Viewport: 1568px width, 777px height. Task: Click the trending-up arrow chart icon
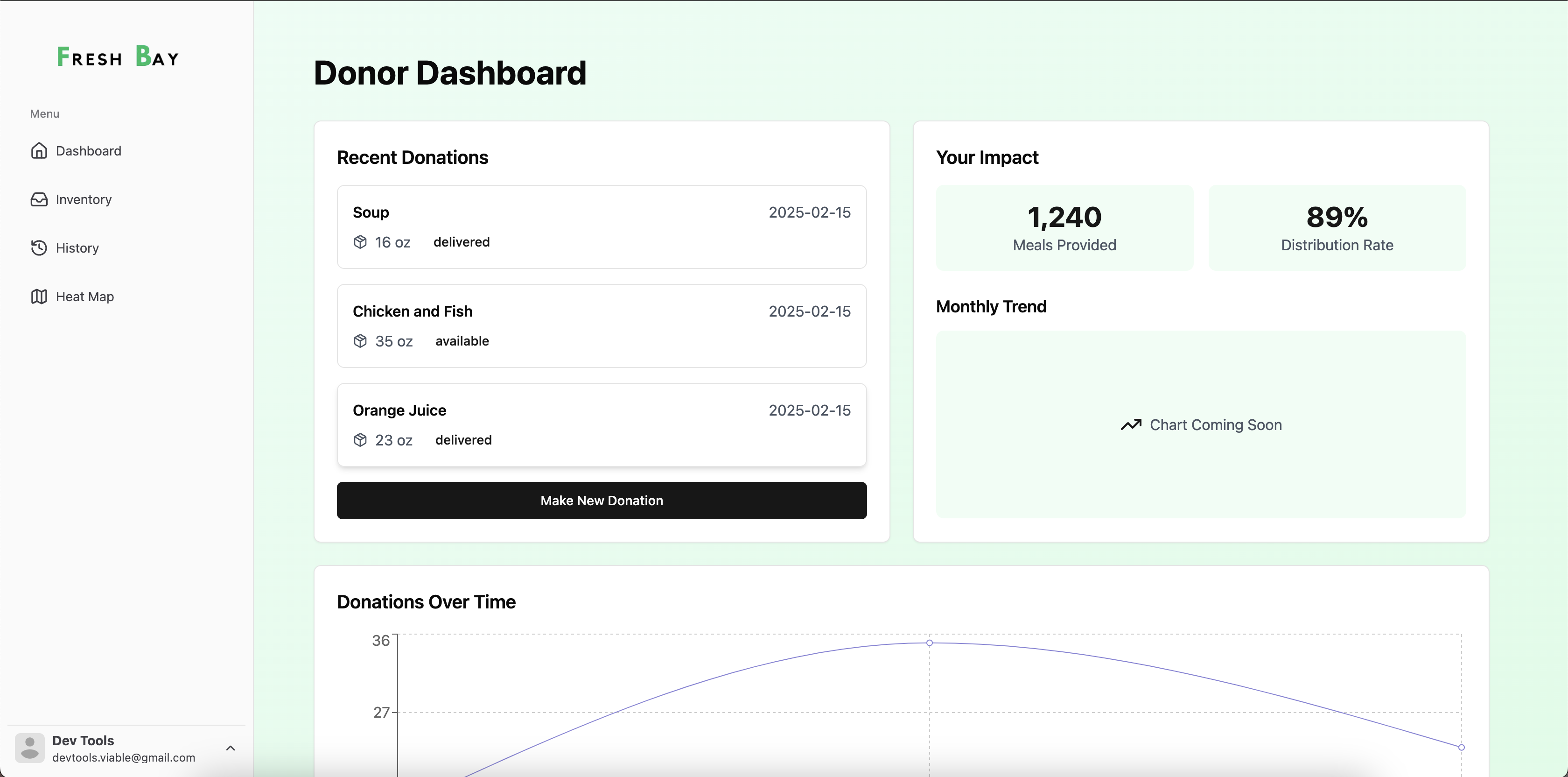[x=1131, y=424]
